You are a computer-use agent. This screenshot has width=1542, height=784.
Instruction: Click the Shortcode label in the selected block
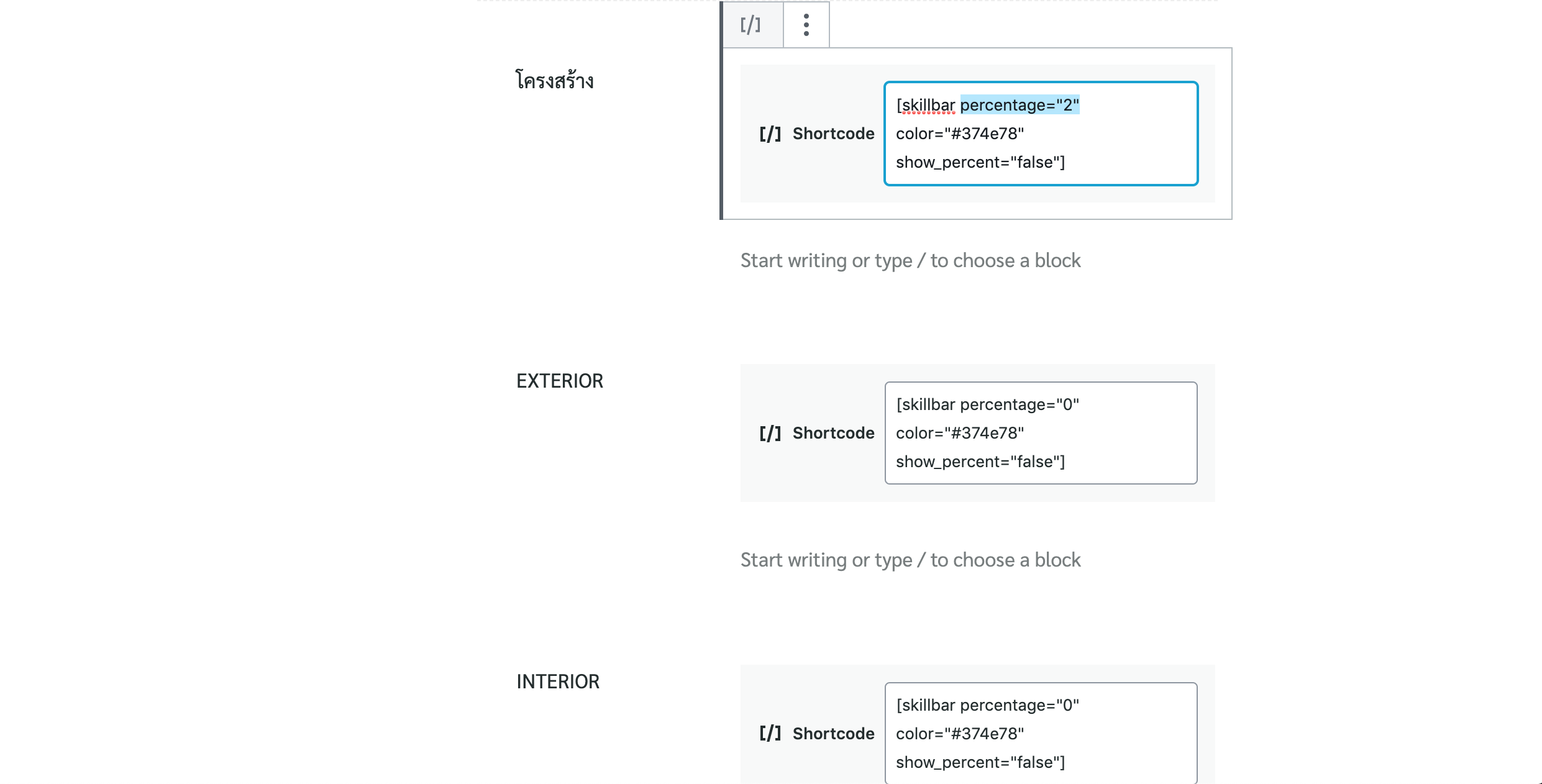point(833,134)
